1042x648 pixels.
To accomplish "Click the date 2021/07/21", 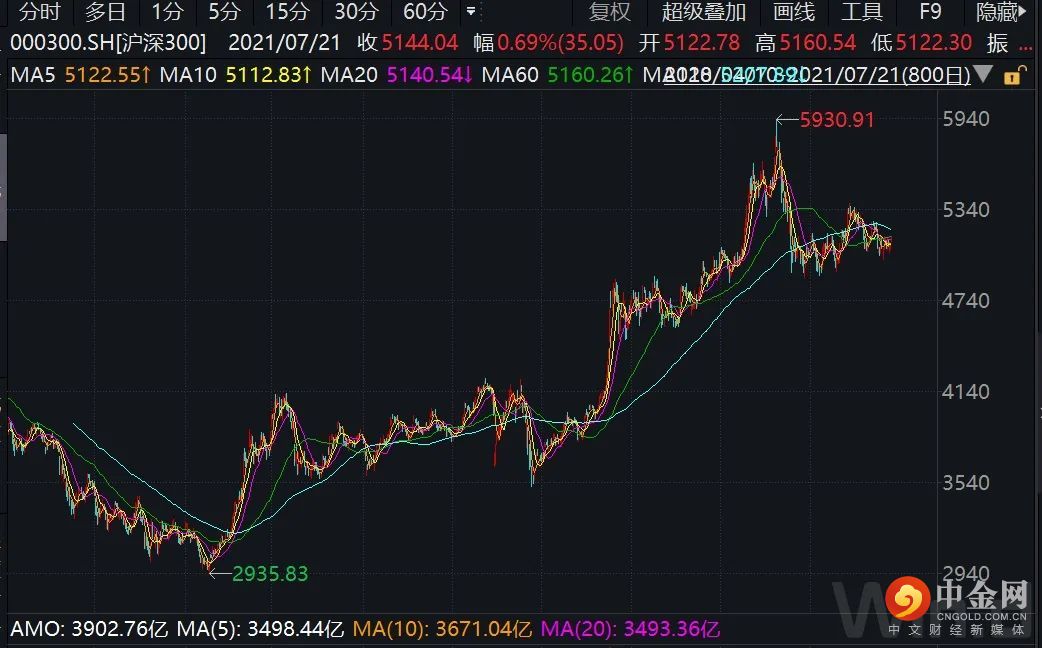I will 284,43.
